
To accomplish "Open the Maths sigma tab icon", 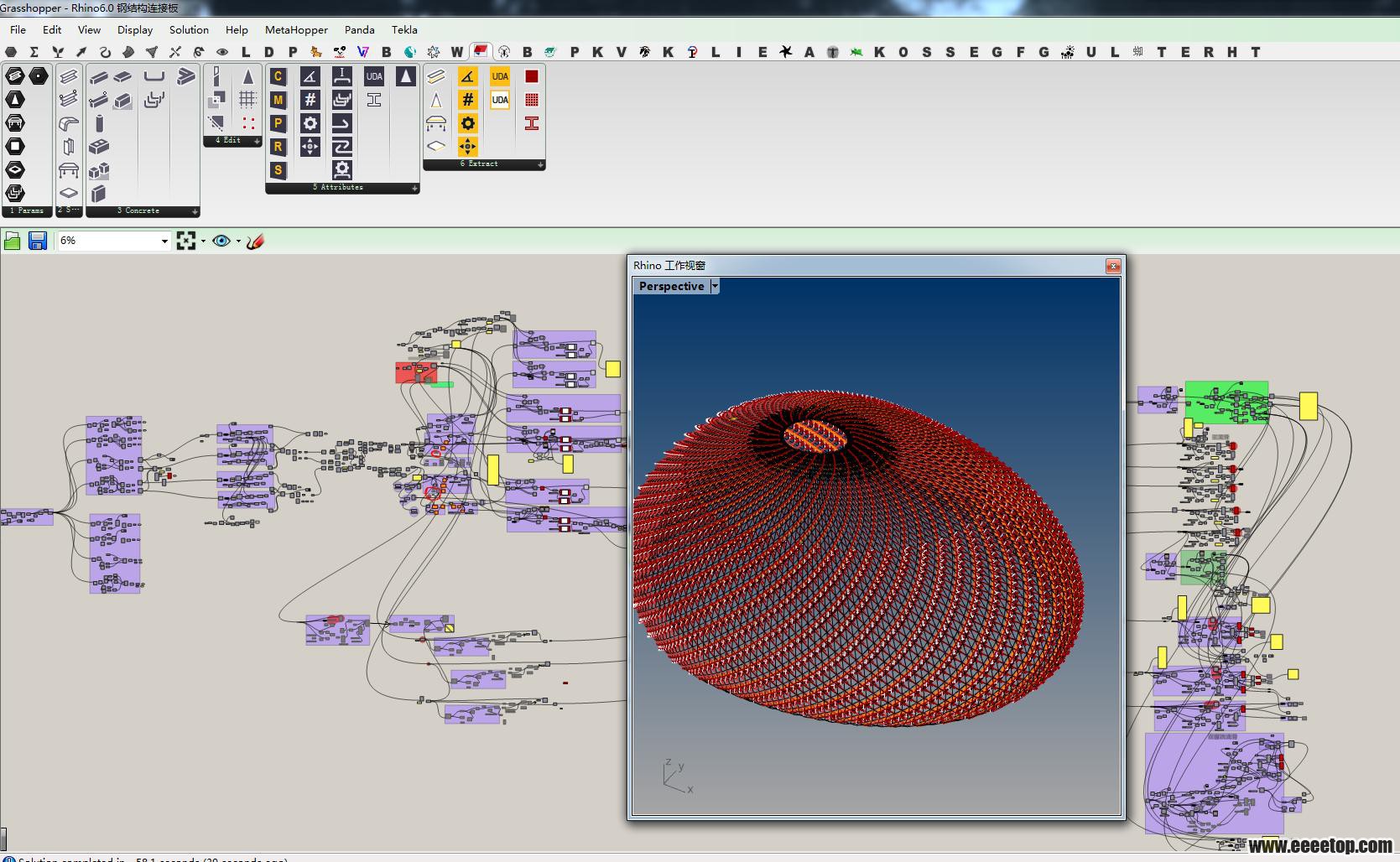I will click(34, 52).
